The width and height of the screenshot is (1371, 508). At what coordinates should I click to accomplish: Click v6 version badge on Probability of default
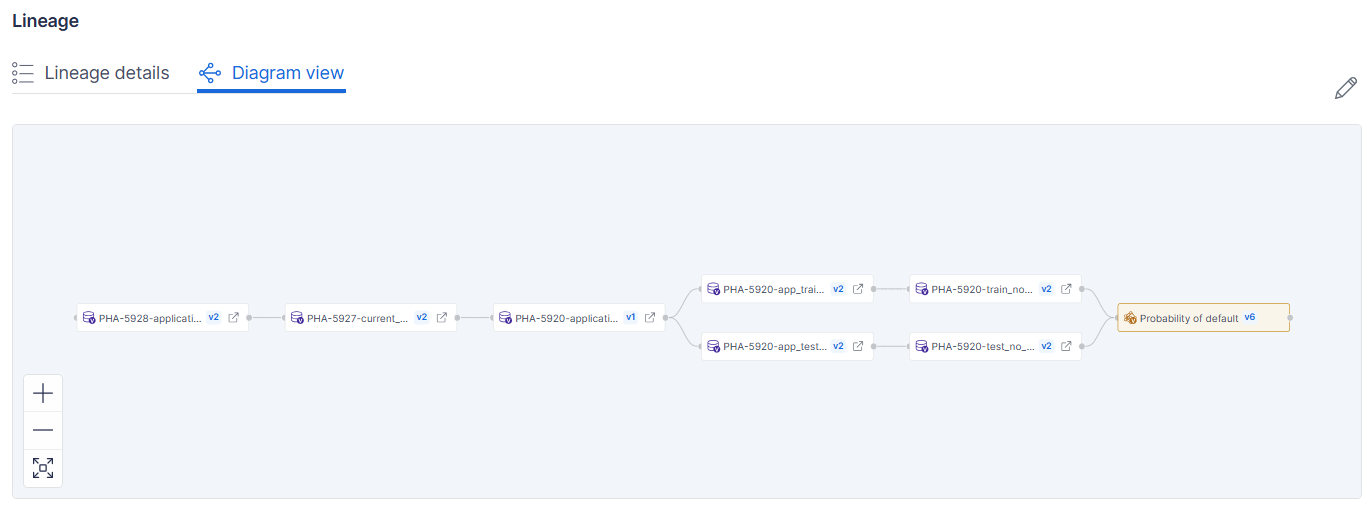(1249, 317)
